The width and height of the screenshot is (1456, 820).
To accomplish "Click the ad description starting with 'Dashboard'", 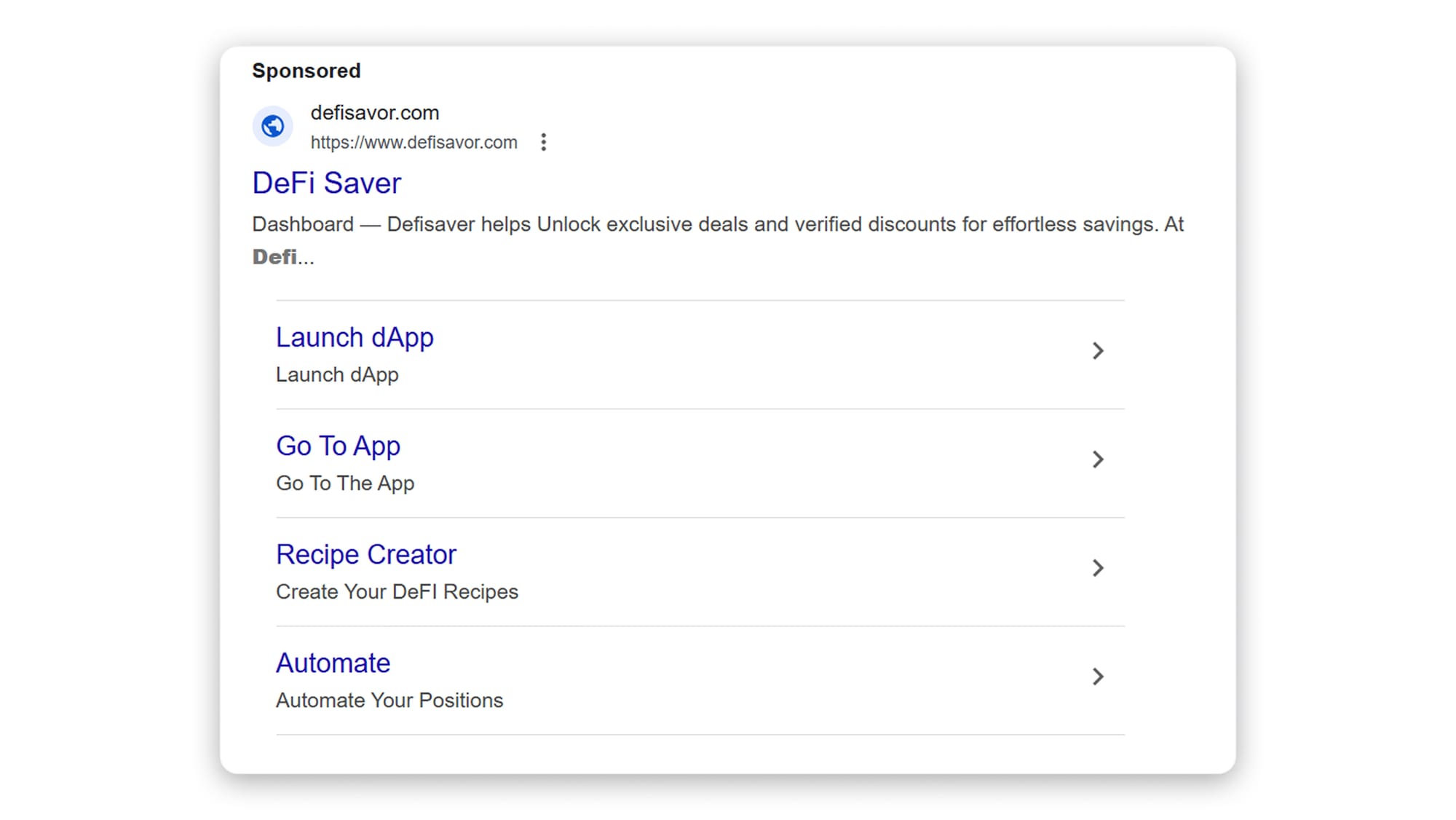I will (718, 240).
